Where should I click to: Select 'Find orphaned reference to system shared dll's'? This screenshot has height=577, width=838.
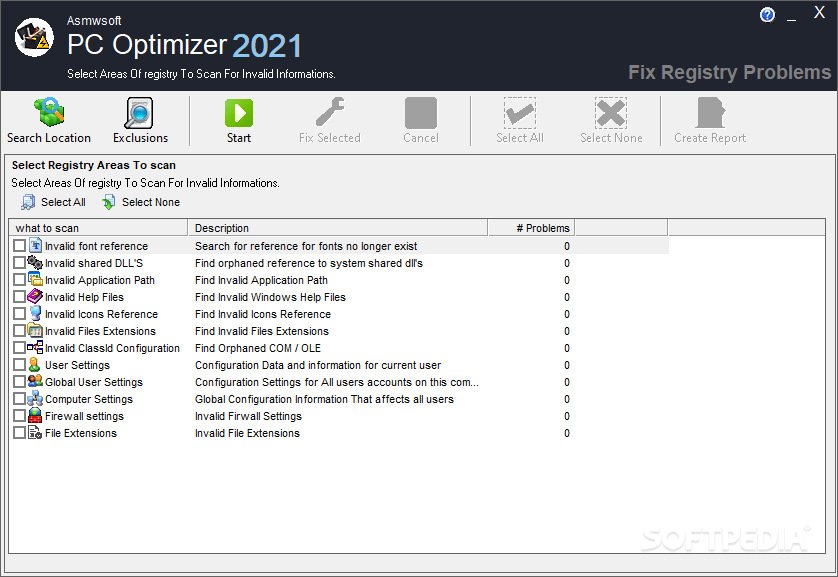click(x=309, y=263)
